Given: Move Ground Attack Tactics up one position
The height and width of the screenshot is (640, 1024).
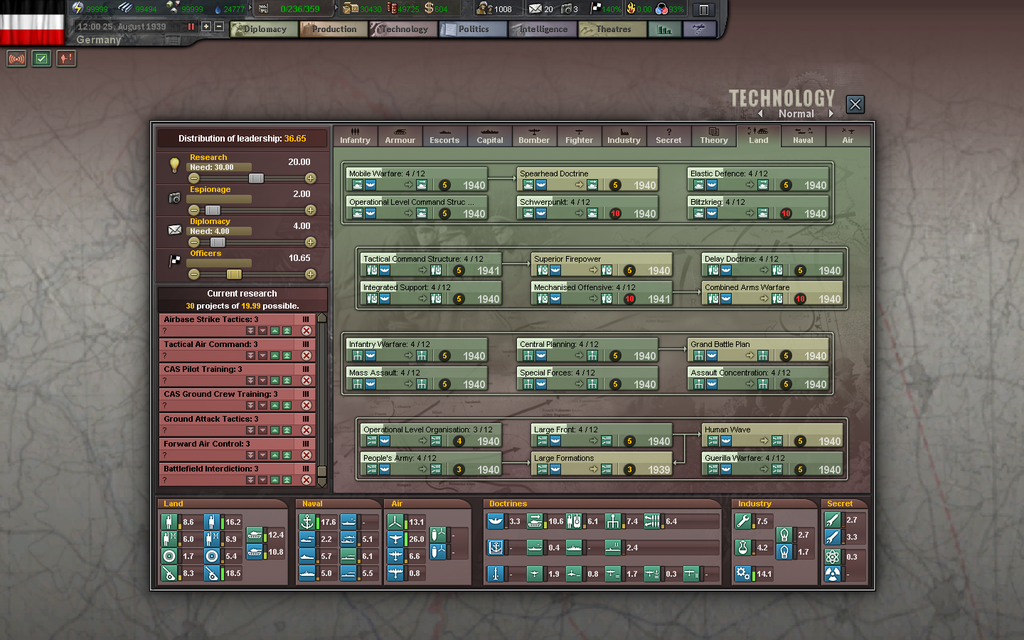Looking at the screenshot, I should click(x=275, y=430).
